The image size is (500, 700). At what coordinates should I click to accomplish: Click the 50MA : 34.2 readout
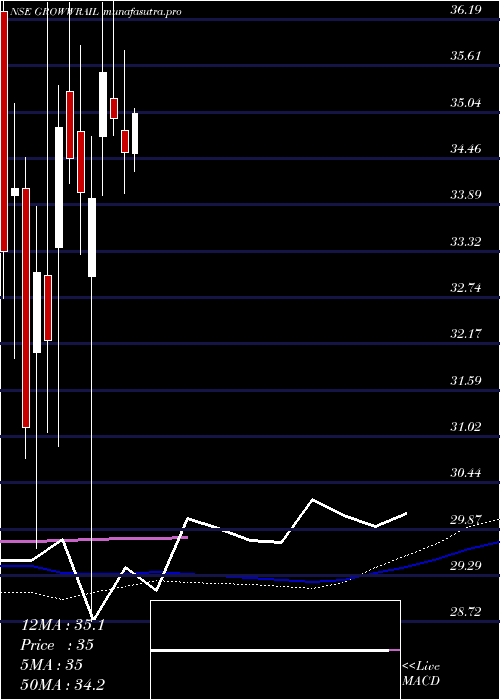[63, 684]
